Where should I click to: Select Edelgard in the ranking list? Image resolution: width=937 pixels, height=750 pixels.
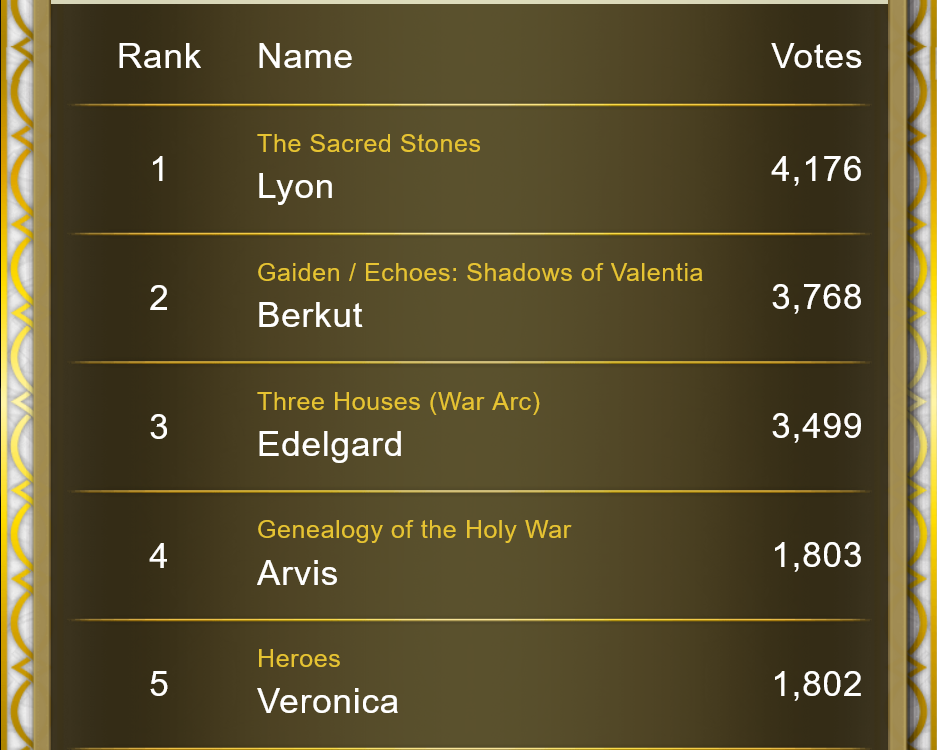(330, 445)
